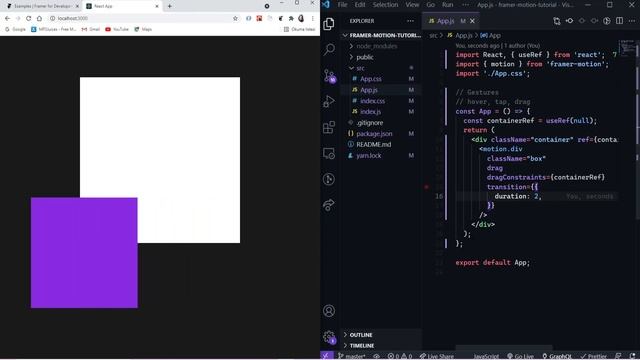Click the JavaScript language mode
Image resolution: width=640 pixels, height=360 pixels.
(x=486, y=356)
